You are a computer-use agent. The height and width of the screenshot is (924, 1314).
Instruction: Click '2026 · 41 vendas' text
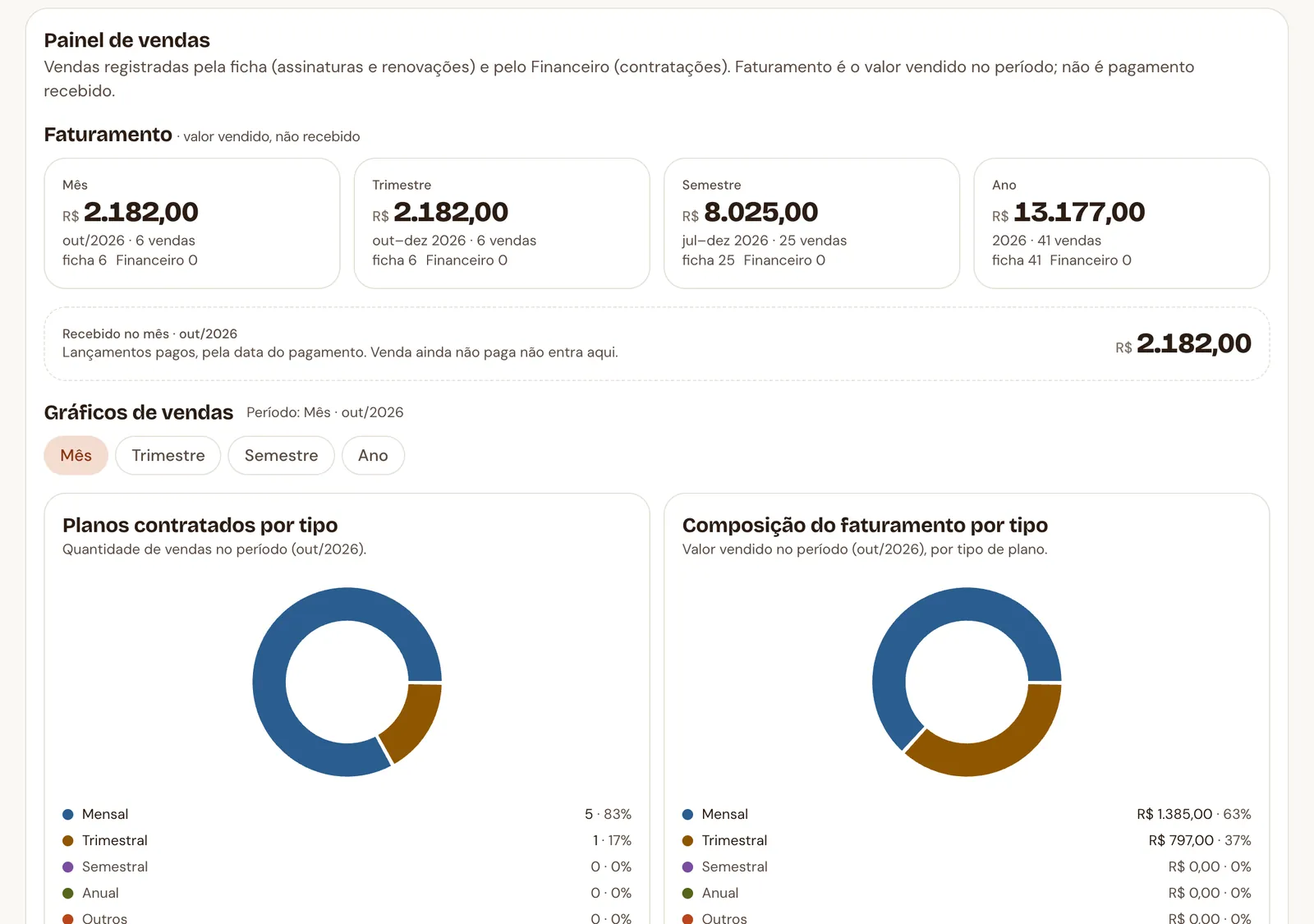(1046, 241)
